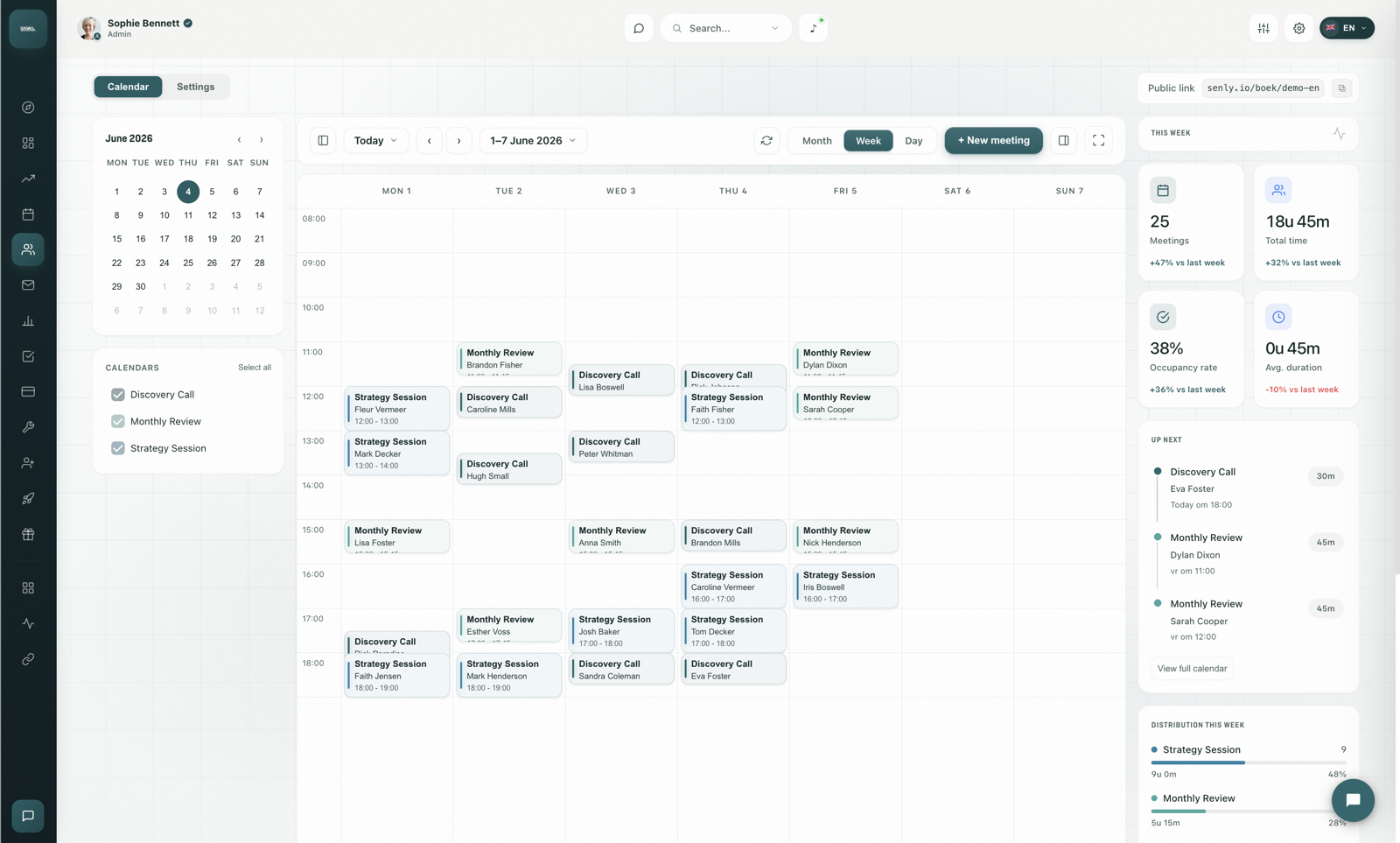
Task: Open the link icon in sidebar
Action: (28, 659)
